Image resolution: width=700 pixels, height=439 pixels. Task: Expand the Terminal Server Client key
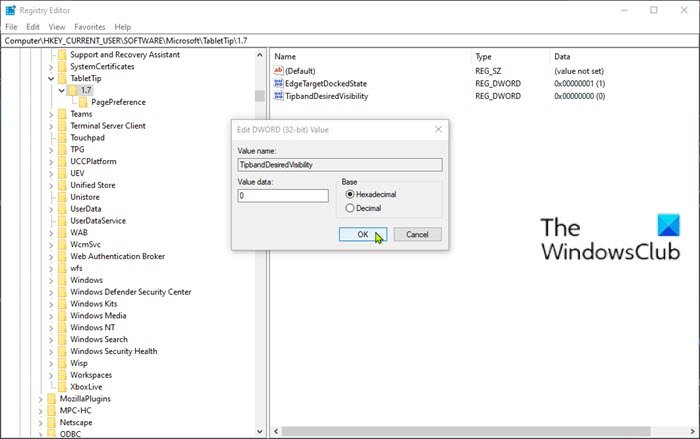[x=51, y=126]
